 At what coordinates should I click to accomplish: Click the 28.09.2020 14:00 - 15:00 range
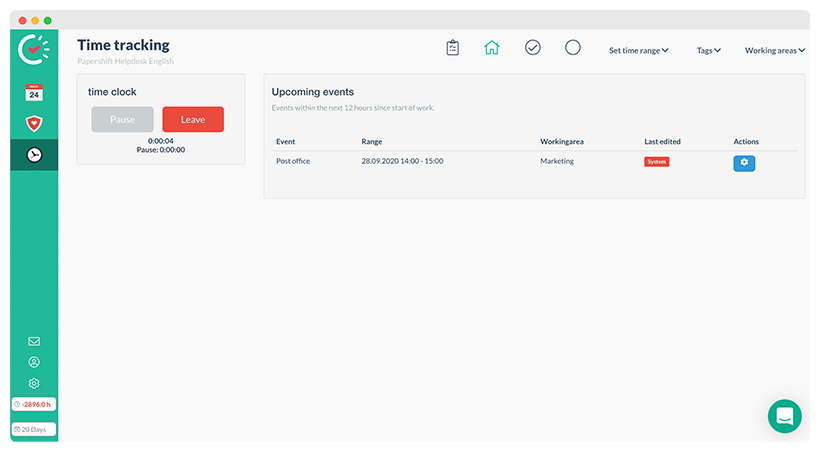pyautogui.click(x=402, y=161)
